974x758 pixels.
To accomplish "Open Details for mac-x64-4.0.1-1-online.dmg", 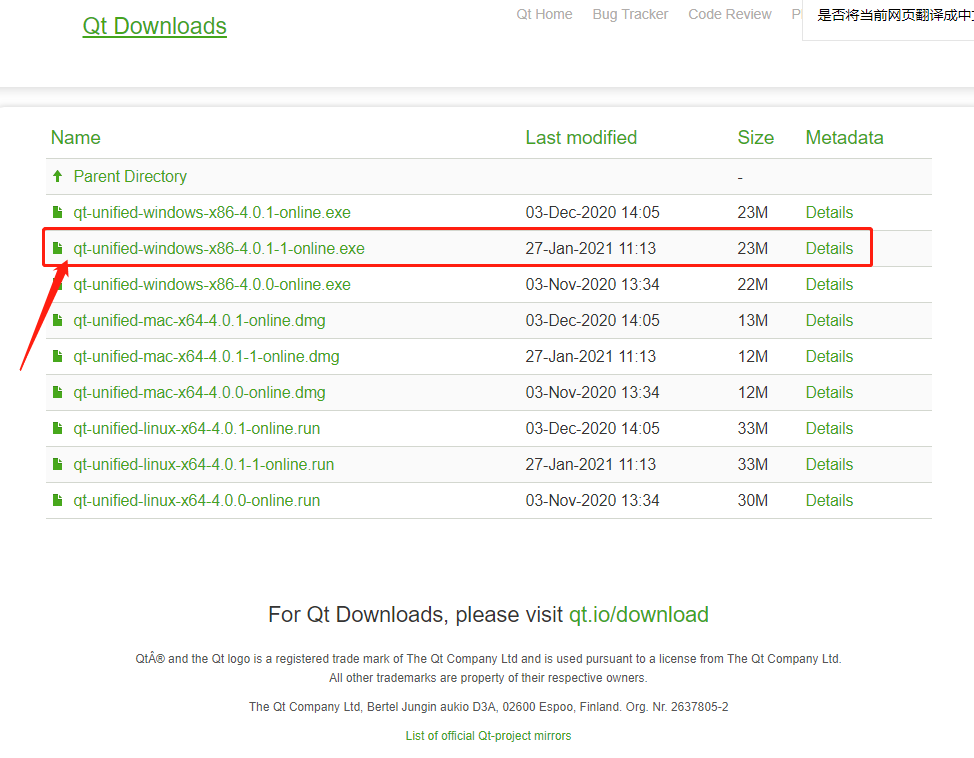I will [829, 357].
